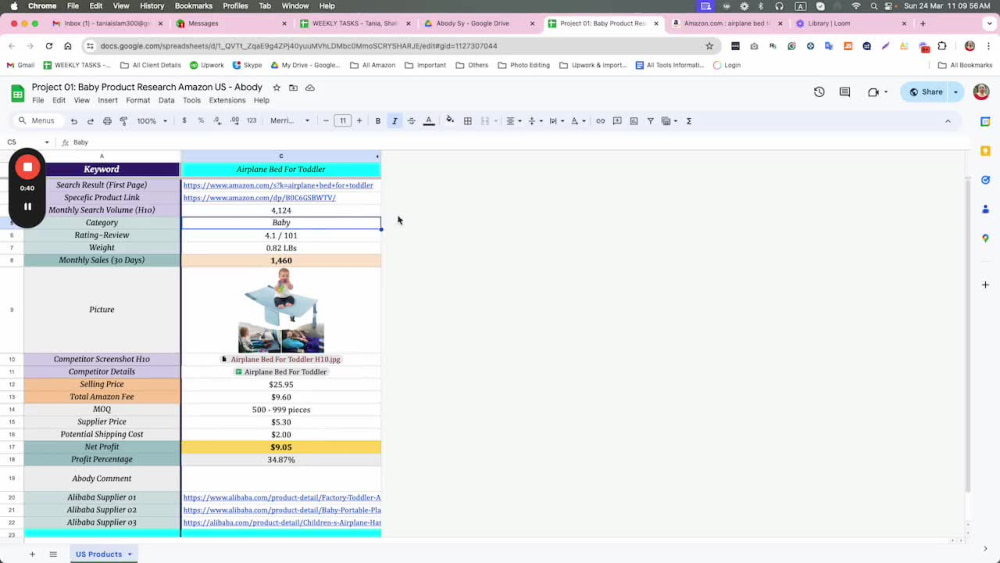The image size is (1000, 563).
Task: Click the airplane bed product picture
Action: pos(281,310)
